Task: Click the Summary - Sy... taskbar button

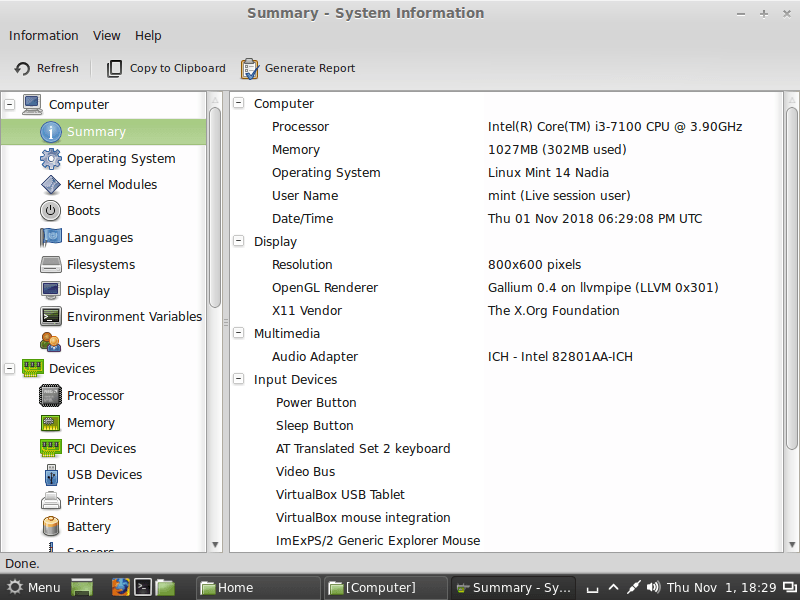Action: coord(514,588)
